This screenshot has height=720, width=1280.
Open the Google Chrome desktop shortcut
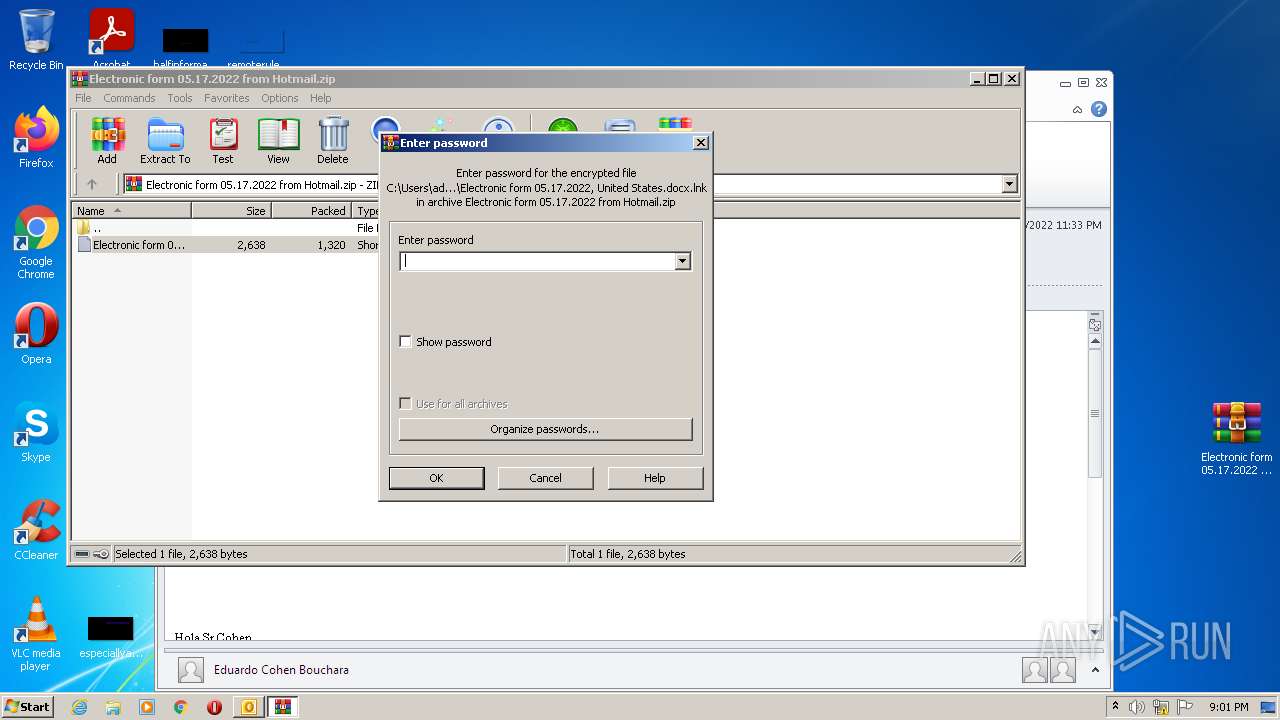[x=36, y=243]
